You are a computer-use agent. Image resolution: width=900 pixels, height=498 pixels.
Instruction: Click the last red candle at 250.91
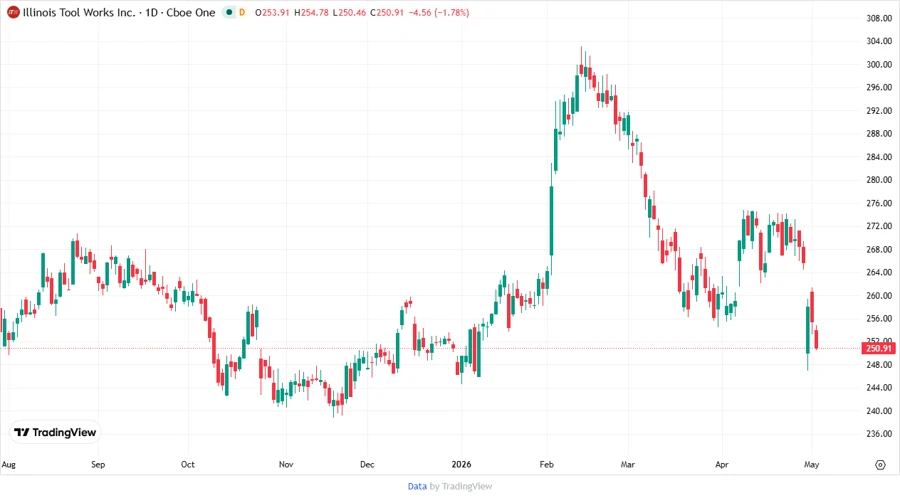pos(816,338)
